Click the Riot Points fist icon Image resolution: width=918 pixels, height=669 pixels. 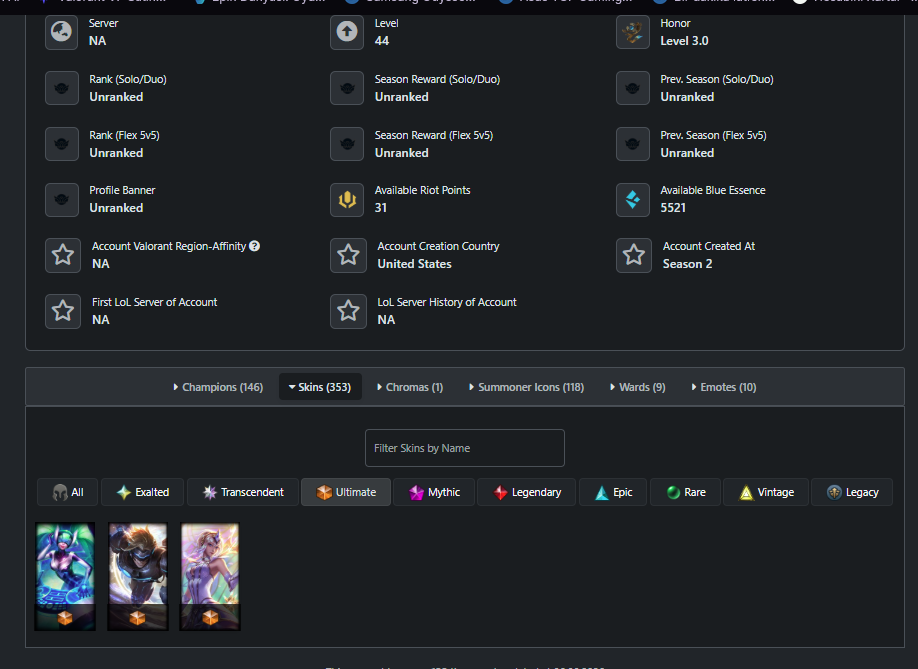(347, 200)
